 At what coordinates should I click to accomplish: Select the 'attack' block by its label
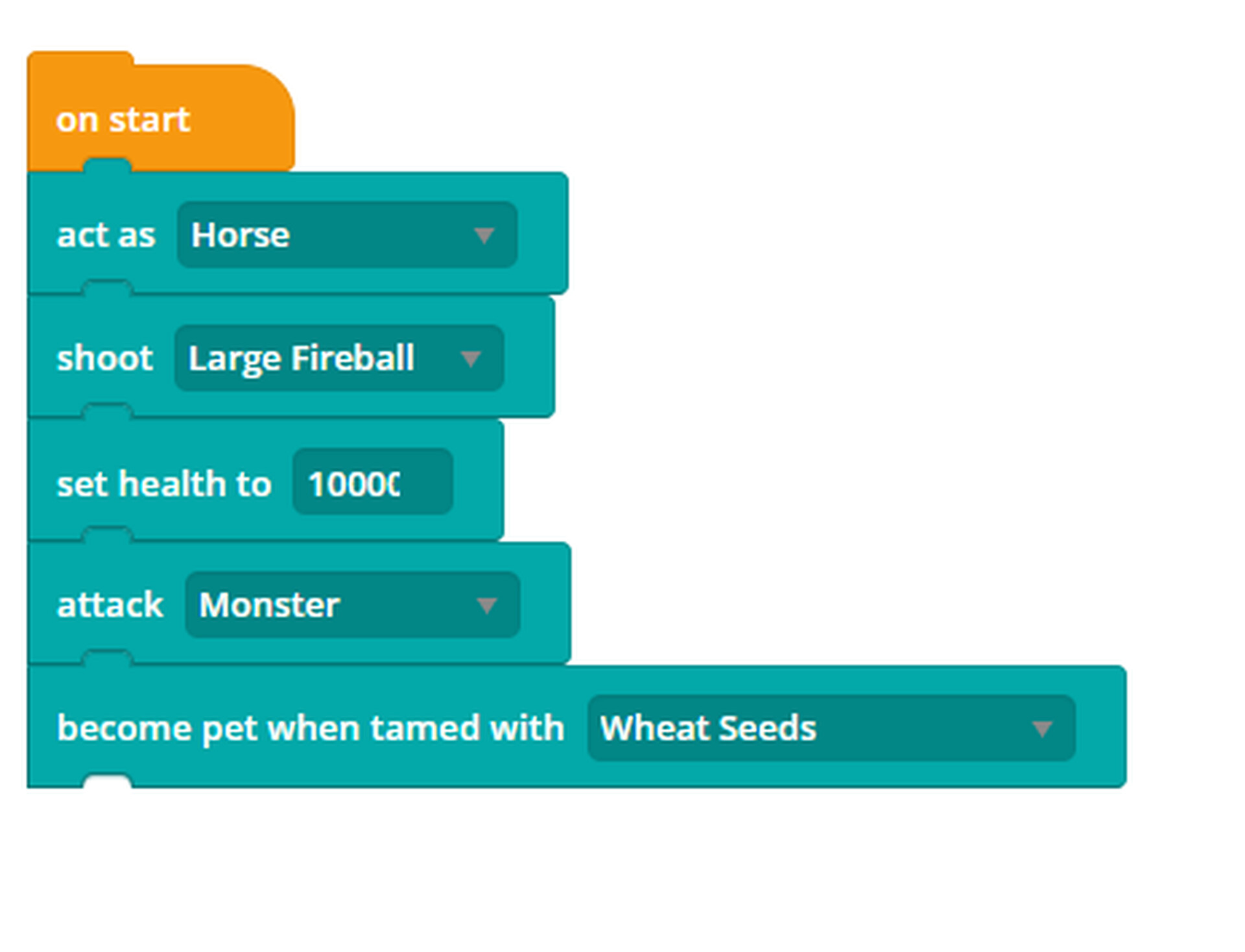[x=110, y=604]
